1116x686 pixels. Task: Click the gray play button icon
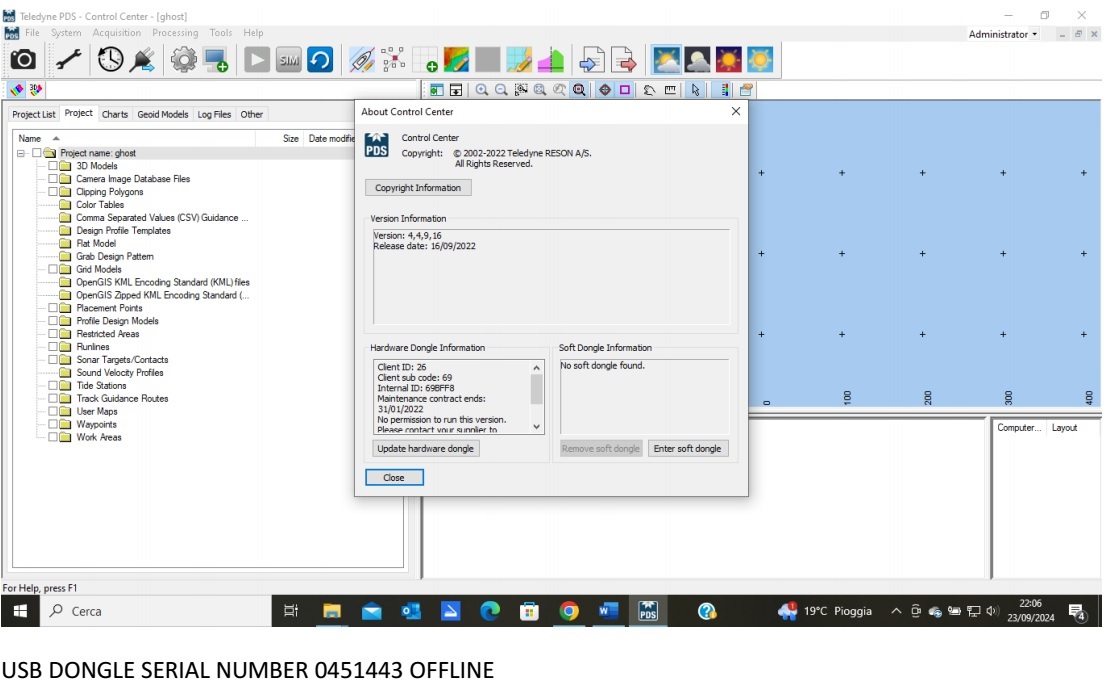coord(258,61)
